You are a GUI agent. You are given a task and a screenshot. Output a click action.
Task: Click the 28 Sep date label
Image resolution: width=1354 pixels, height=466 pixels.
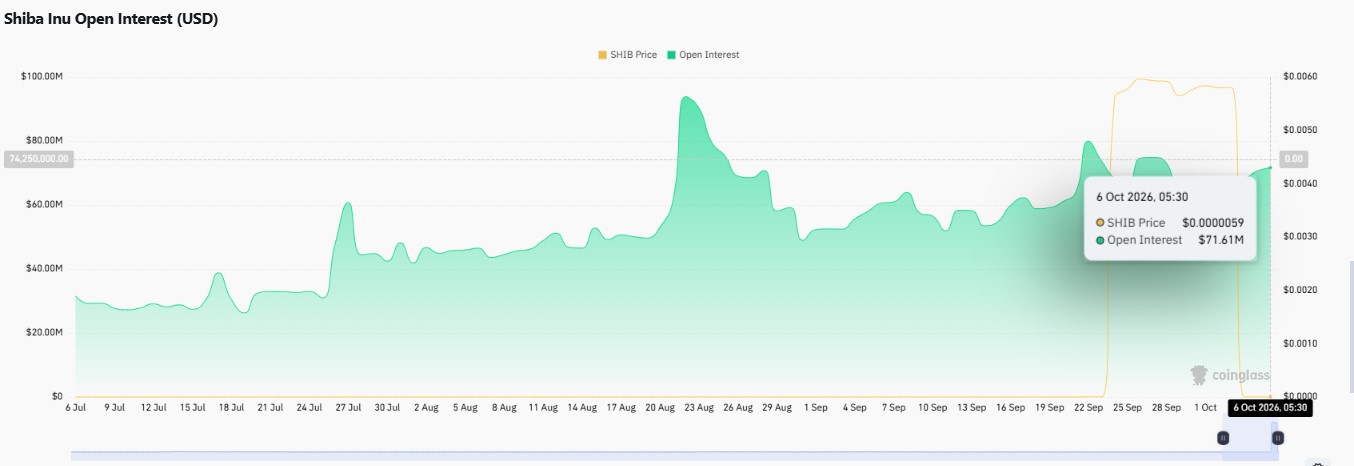(1167, 408)
